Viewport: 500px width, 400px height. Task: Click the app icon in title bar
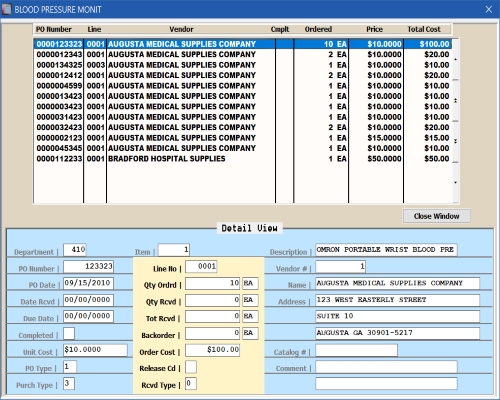[7, 9]
